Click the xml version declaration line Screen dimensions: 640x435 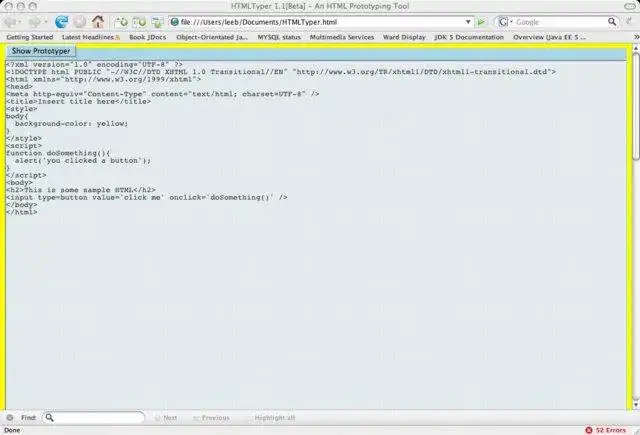tap(94, 64)
